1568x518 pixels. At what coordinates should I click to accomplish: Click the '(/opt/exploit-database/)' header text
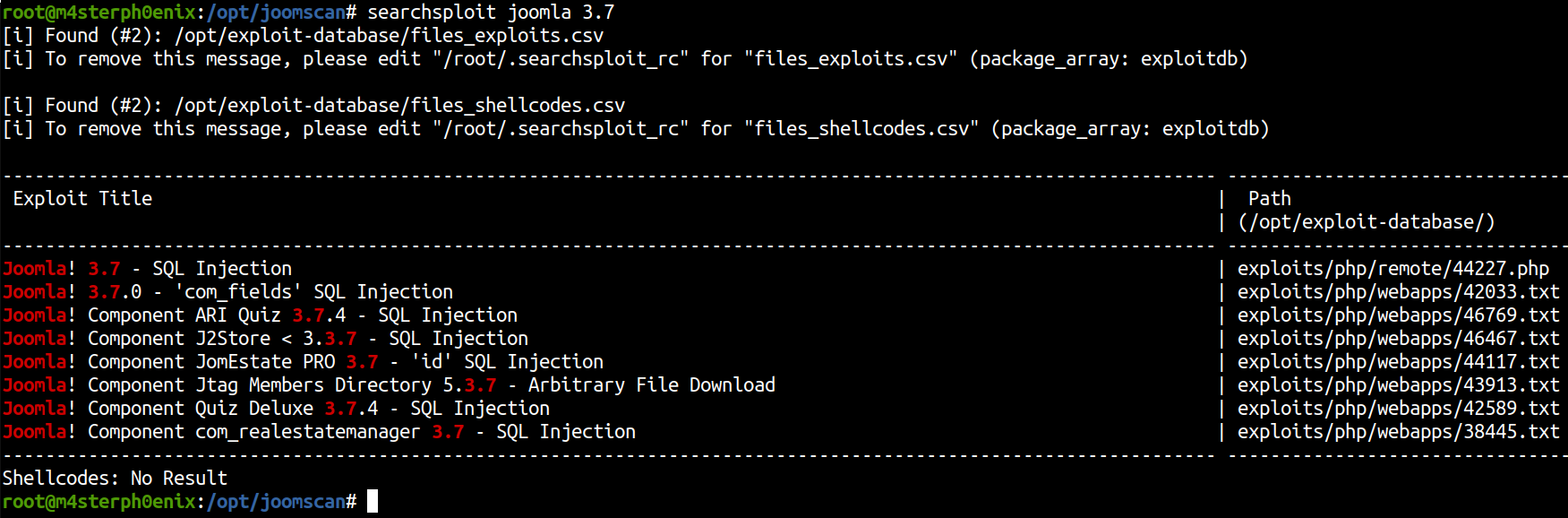1366,221
